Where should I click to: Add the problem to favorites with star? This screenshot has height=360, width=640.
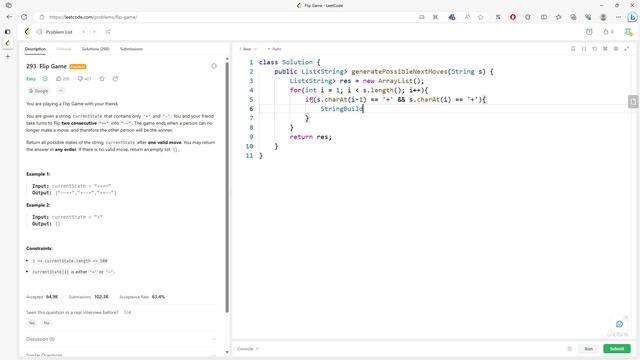(x=102, y=79)
